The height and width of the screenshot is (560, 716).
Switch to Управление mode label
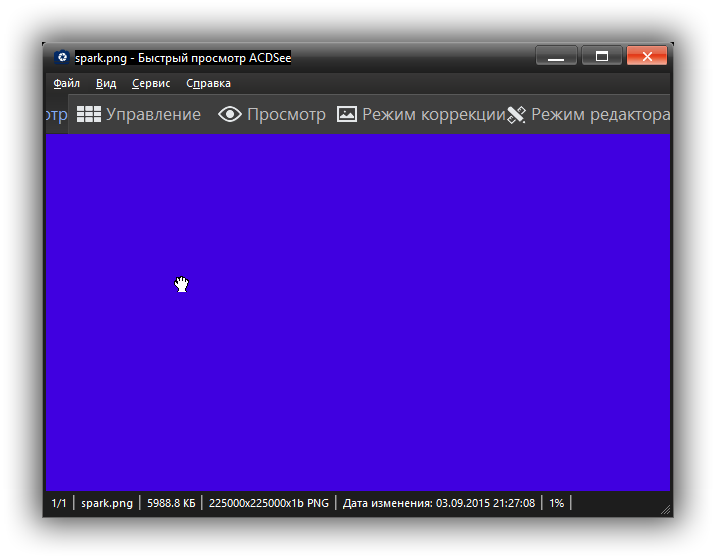tap(153, 114)
